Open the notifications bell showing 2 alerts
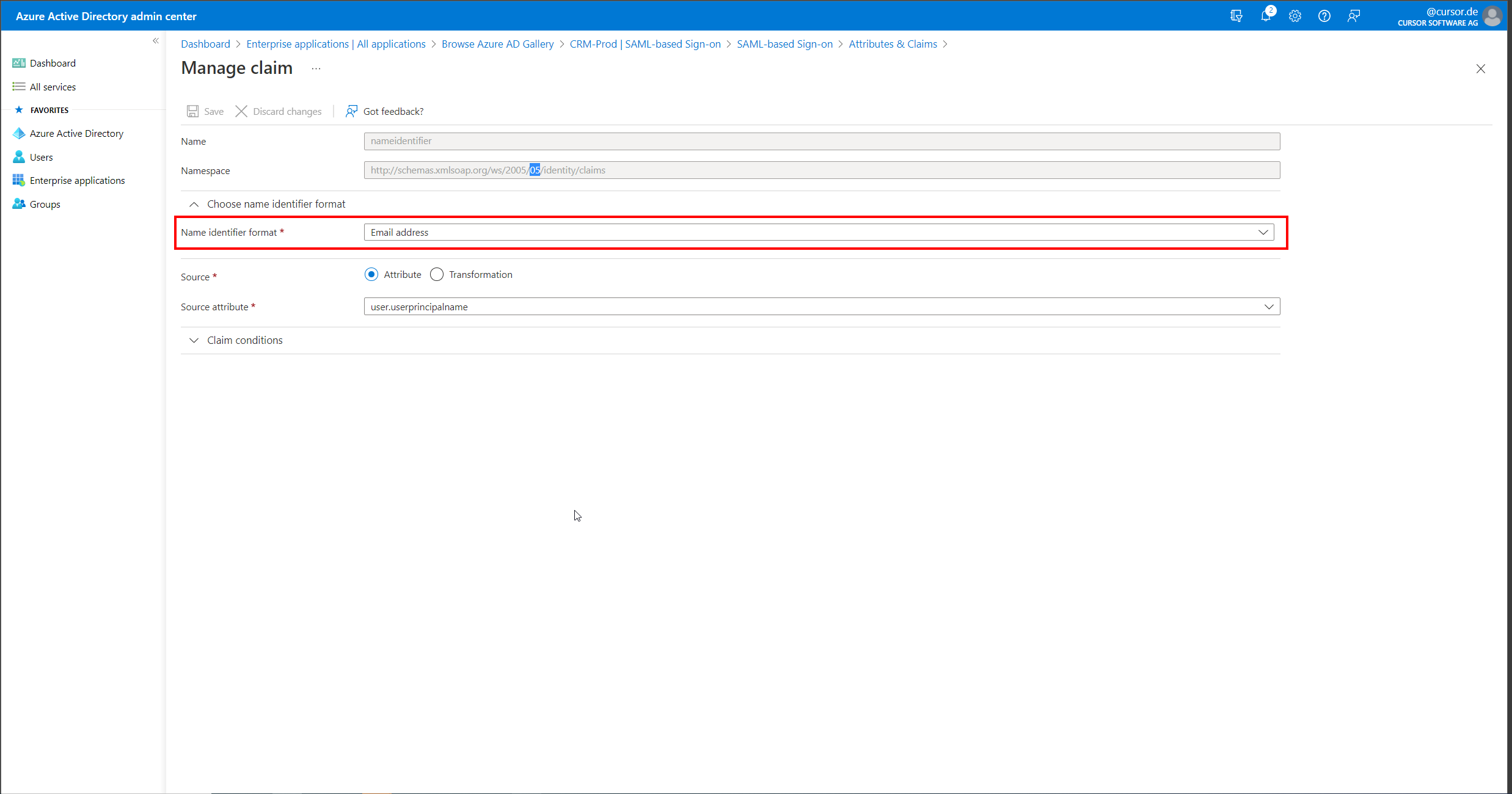 pos(1266,16)
